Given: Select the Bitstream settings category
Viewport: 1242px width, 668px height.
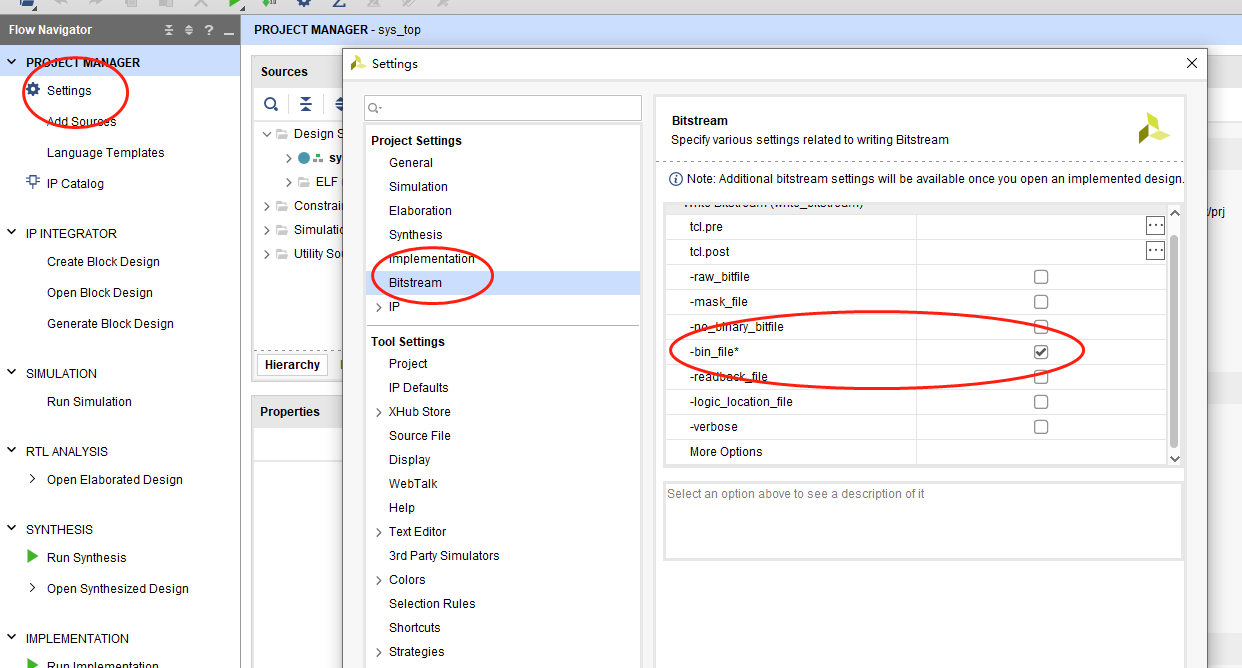Looking at the screenshot, I should [415, 283].
